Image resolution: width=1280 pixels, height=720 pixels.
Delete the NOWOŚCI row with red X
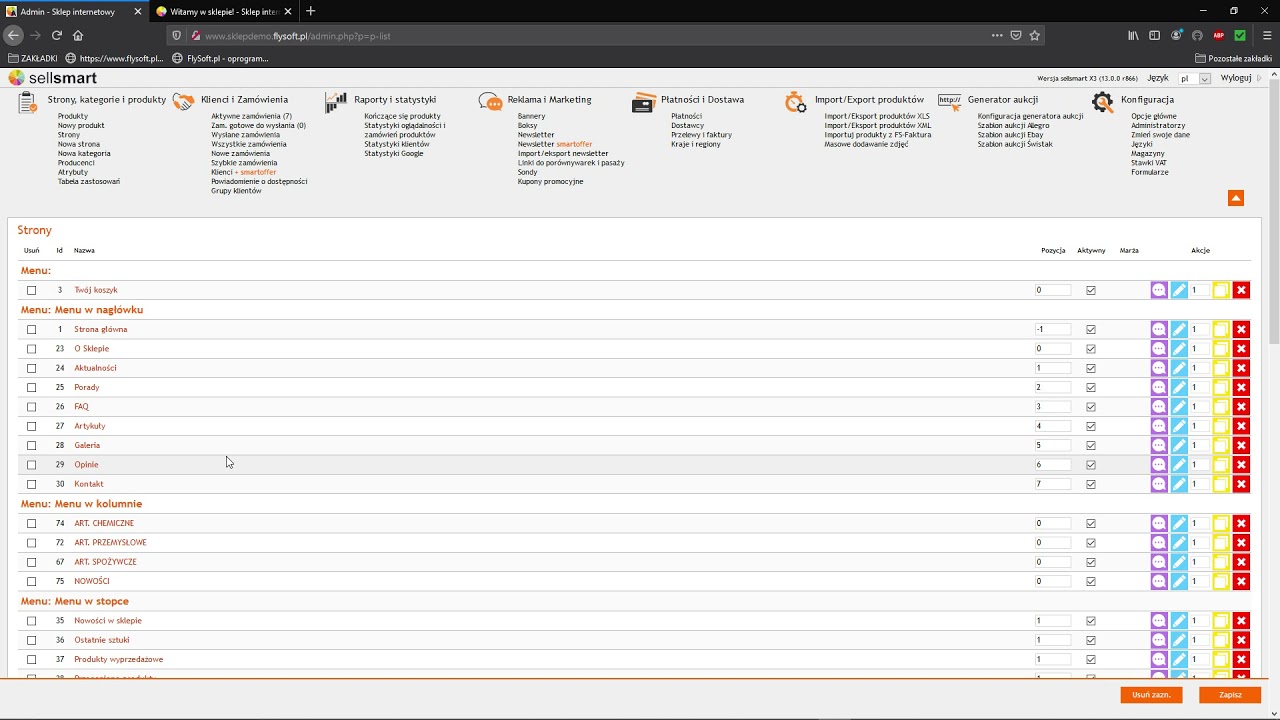click(1241, 581)
